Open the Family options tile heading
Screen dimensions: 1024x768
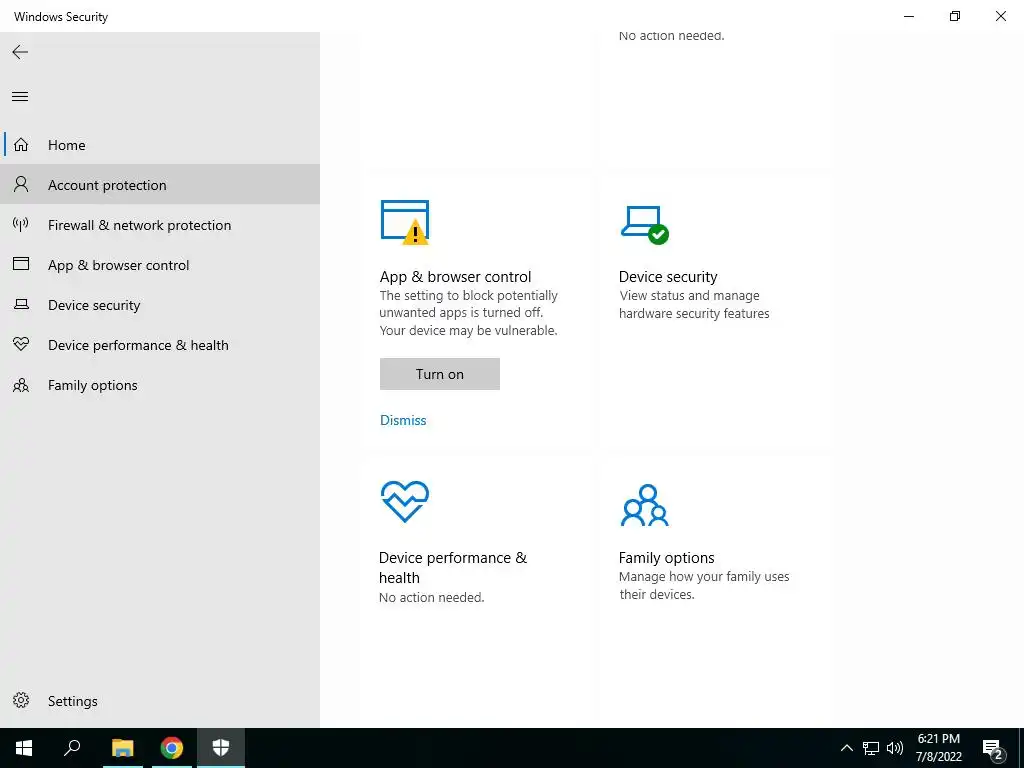click(x=666, y=557)
